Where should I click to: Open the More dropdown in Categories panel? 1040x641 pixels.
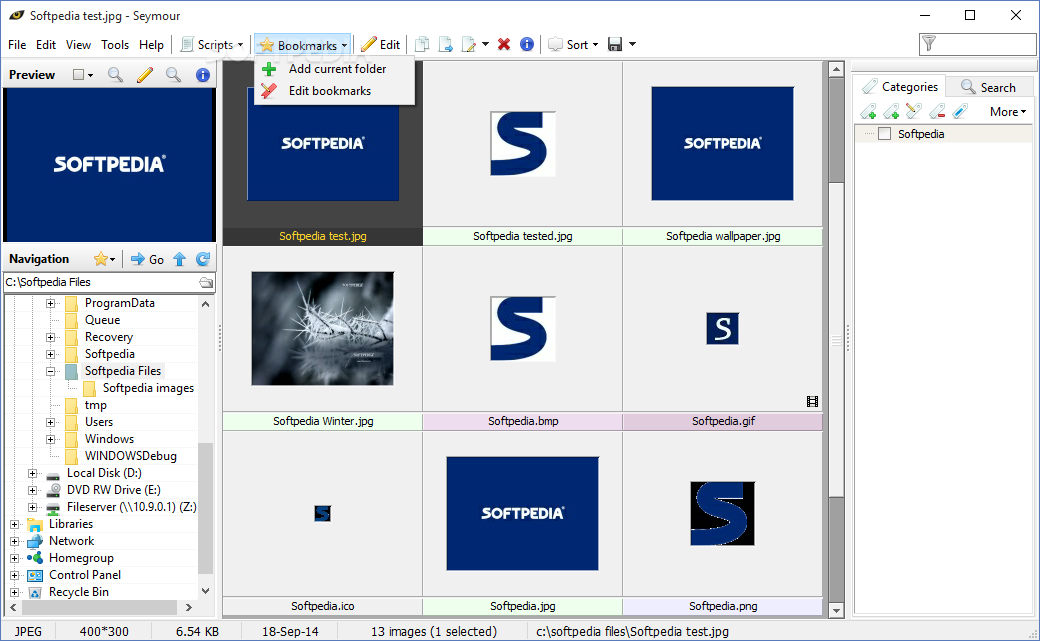click(1008, 112)
